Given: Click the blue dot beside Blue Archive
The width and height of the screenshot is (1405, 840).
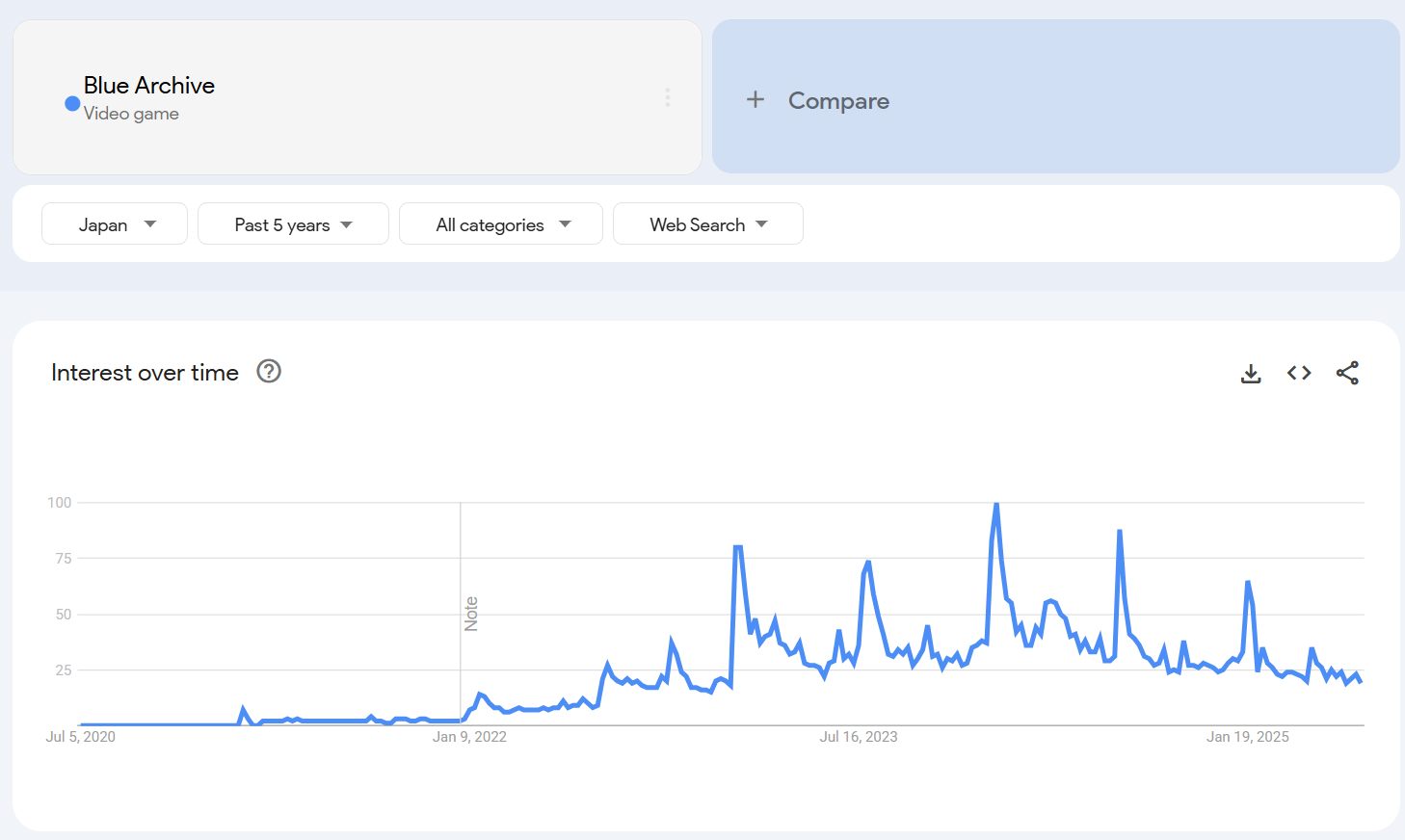Looking at the screenshot, I should click(x=72, y=103).
